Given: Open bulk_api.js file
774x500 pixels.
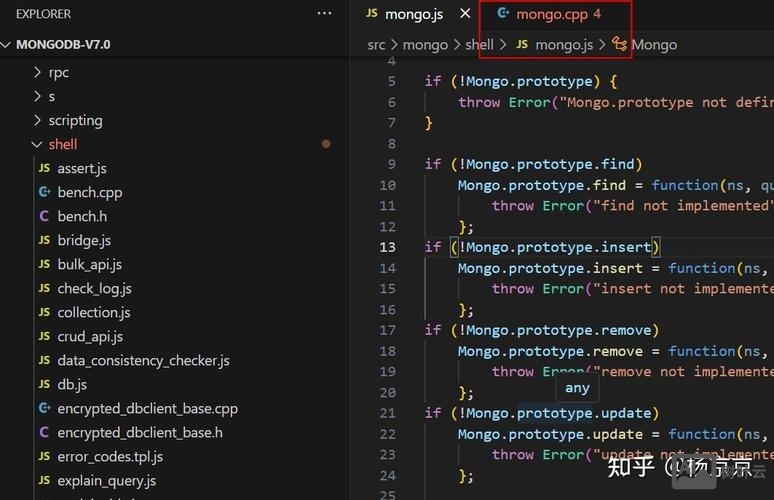Looking at the screenshot, I should tap(89, 265).
